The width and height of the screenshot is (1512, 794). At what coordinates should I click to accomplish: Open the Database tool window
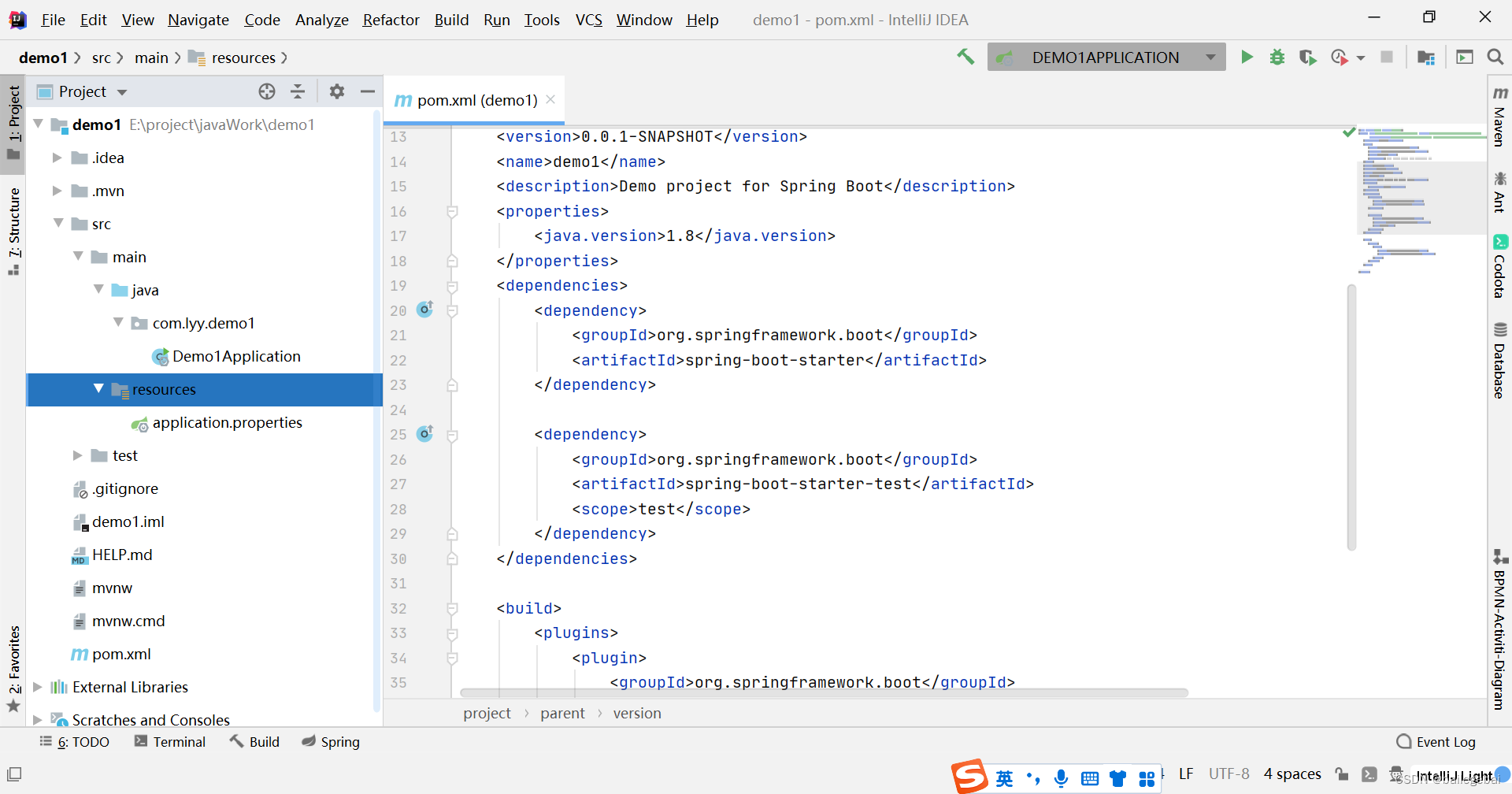coord(1499,360)
